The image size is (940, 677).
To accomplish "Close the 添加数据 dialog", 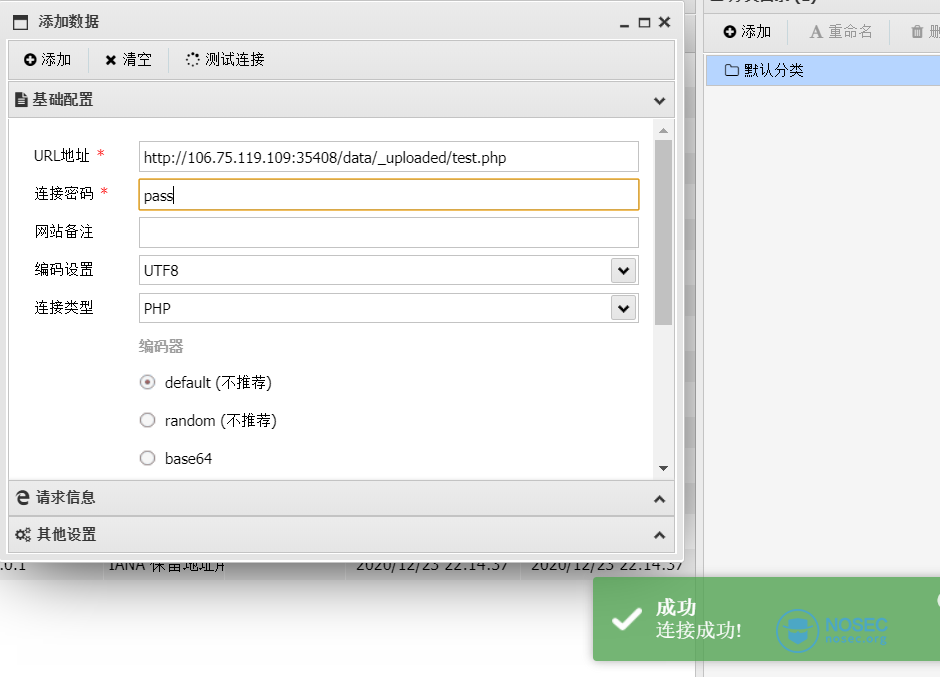I will click(x=664, y=22).
